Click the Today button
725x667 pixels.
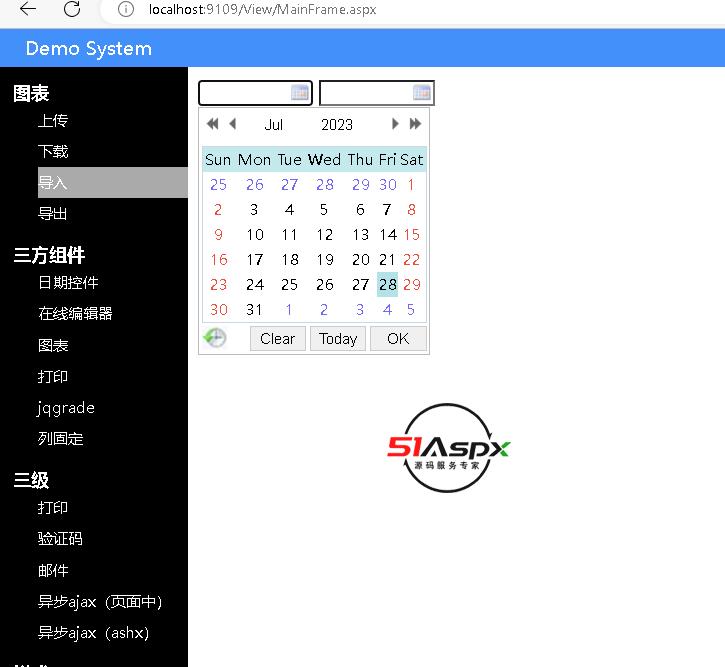338,339
